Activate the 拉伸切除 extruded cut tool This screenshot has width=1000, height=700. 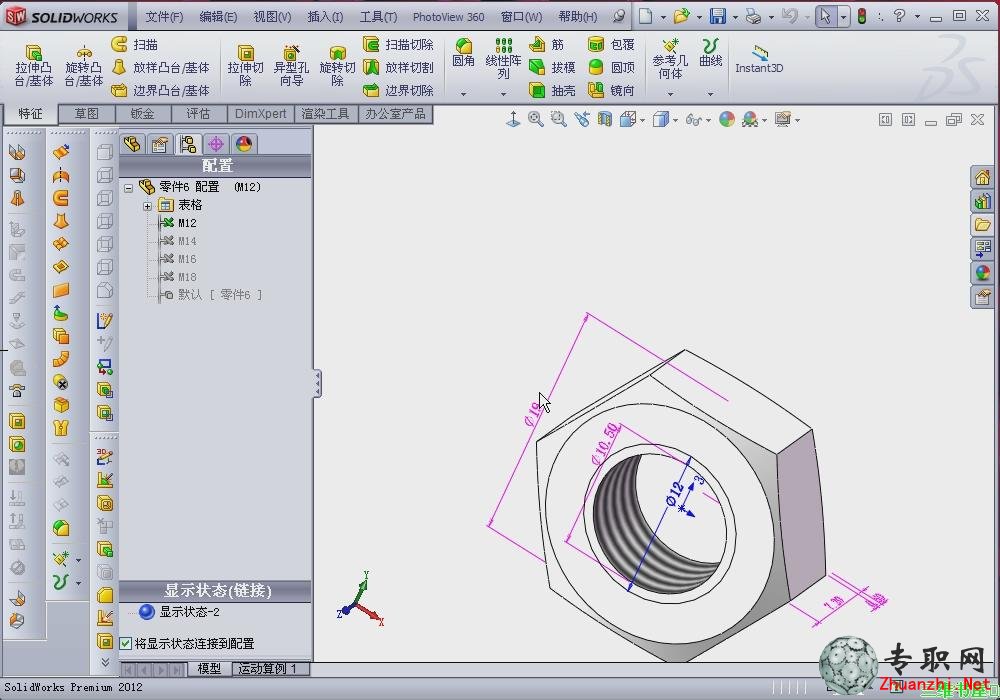[x=246, y=65]
